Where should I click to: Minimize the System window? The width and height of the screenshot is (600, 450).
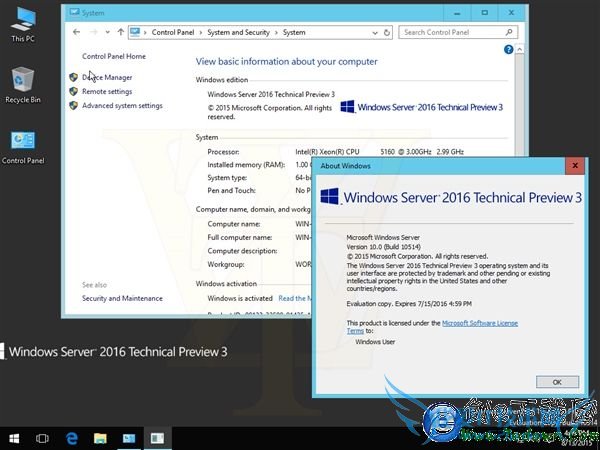[457, 13]
